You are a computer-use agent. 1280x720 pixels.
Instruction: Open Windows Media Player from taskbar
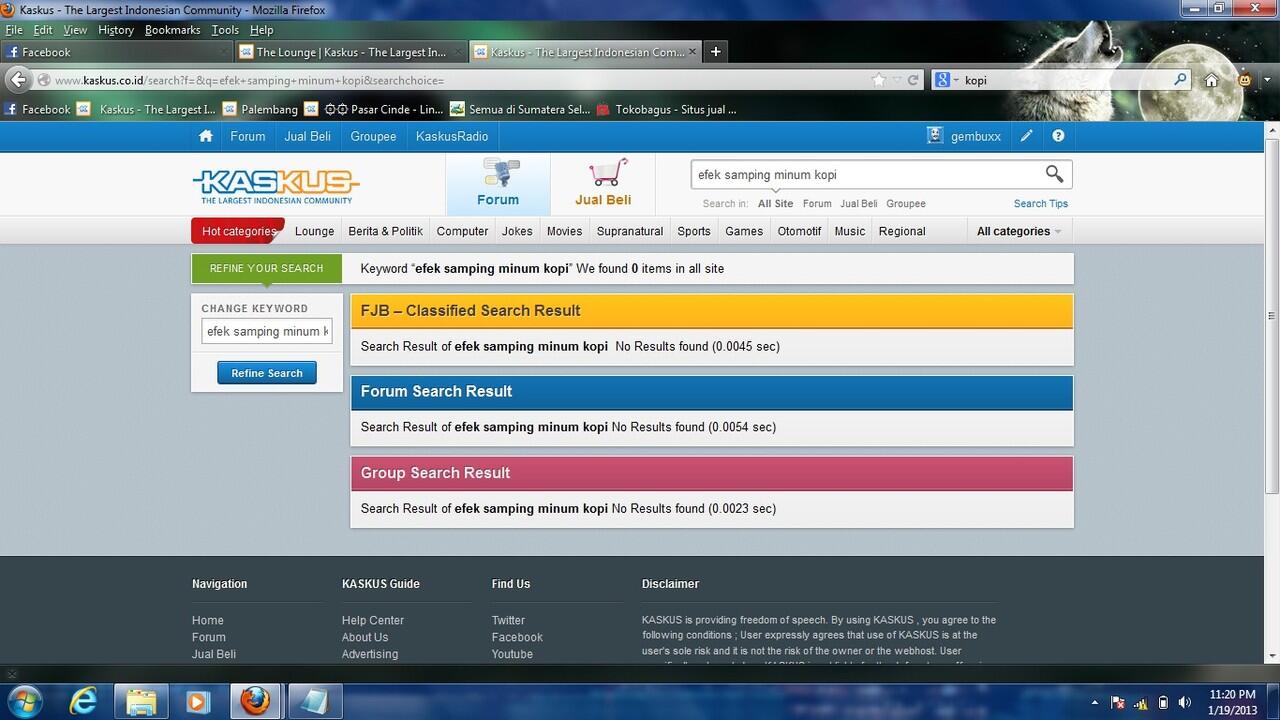tap(198, 701)
